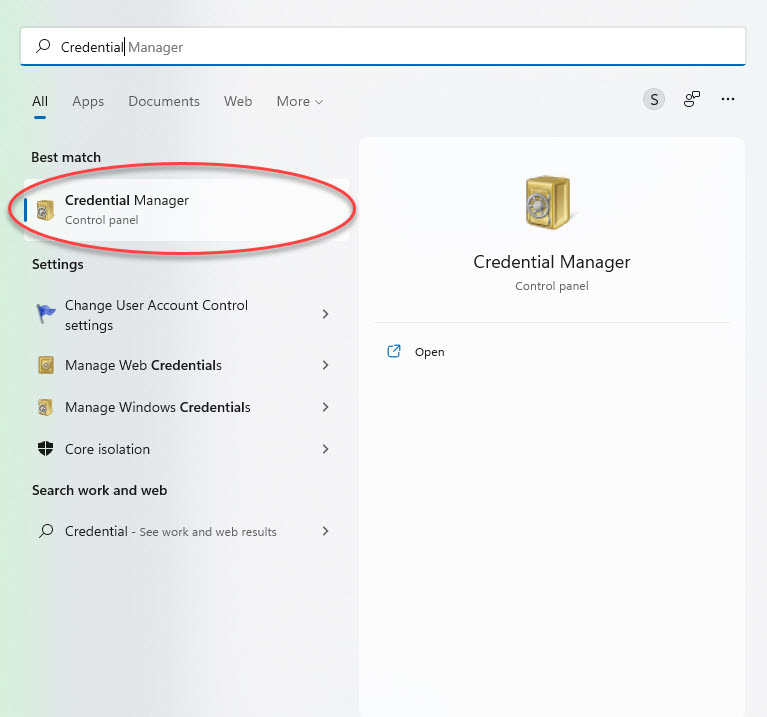Image resolution: width=767 pixels, height=717 pixels.
Task: Open the Credential Manager best match result
Action: pos(187,210)
